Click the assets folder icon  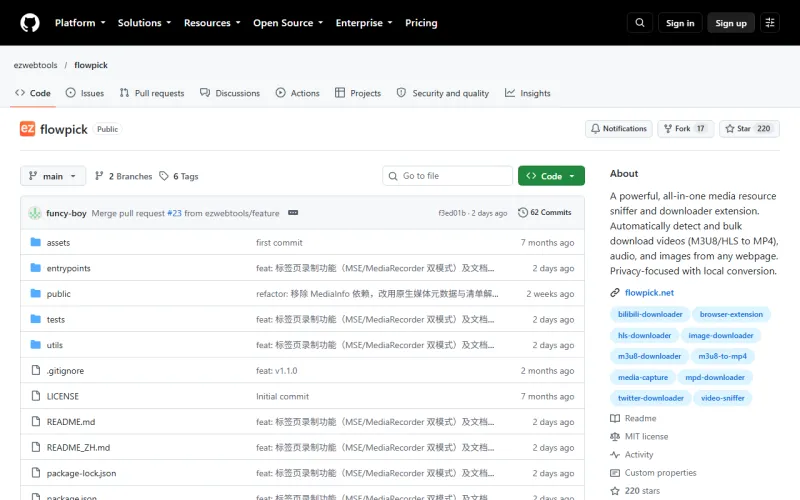pyautogui.click(x=36, y=242)
